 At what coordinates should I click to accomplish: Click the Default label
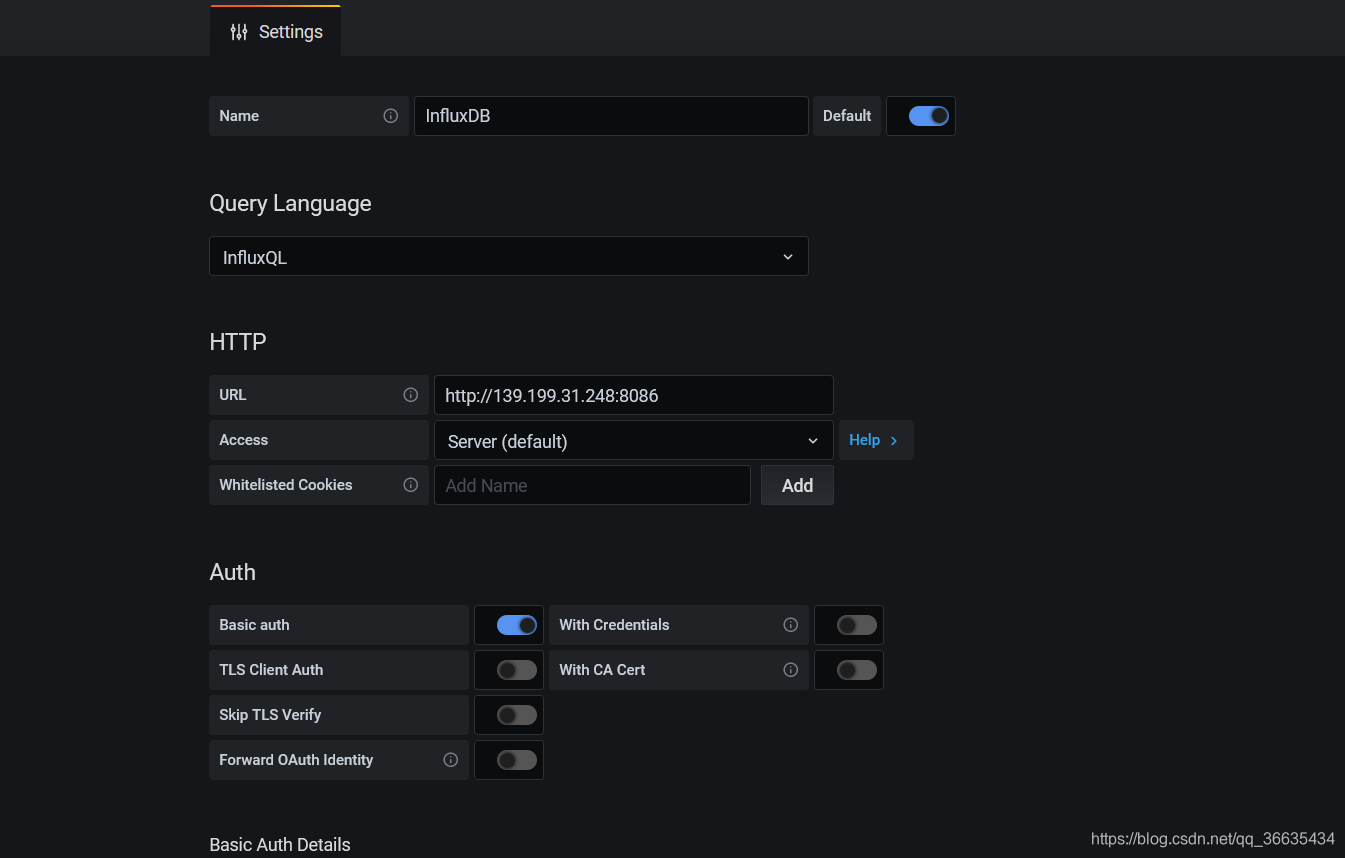click(847, 116)
